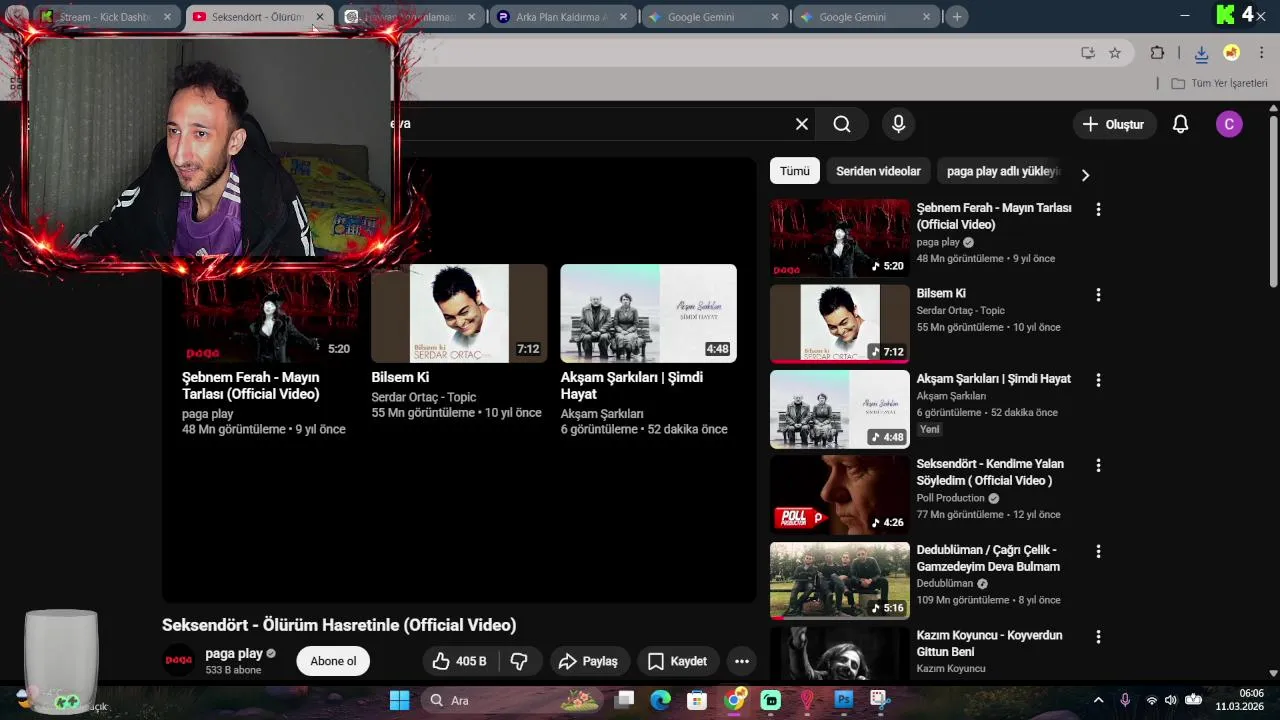Viewport: 1280px width, 720px height.
Task: Open Microsoft Store from taskbar
Action: pyautogui.click(x=697, y=700)
